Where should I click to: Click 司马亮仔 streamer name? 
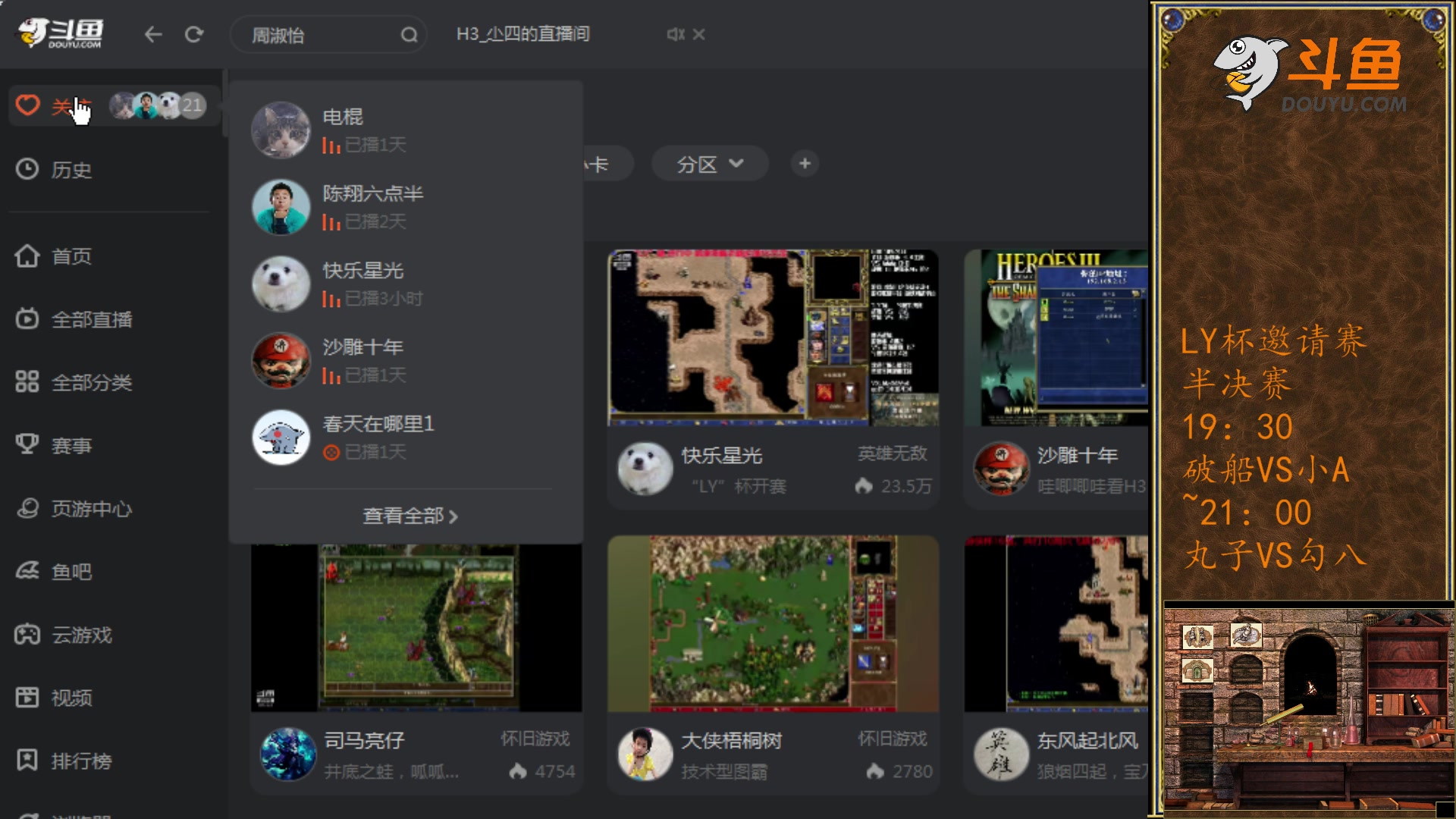click(x=364, y=740)
